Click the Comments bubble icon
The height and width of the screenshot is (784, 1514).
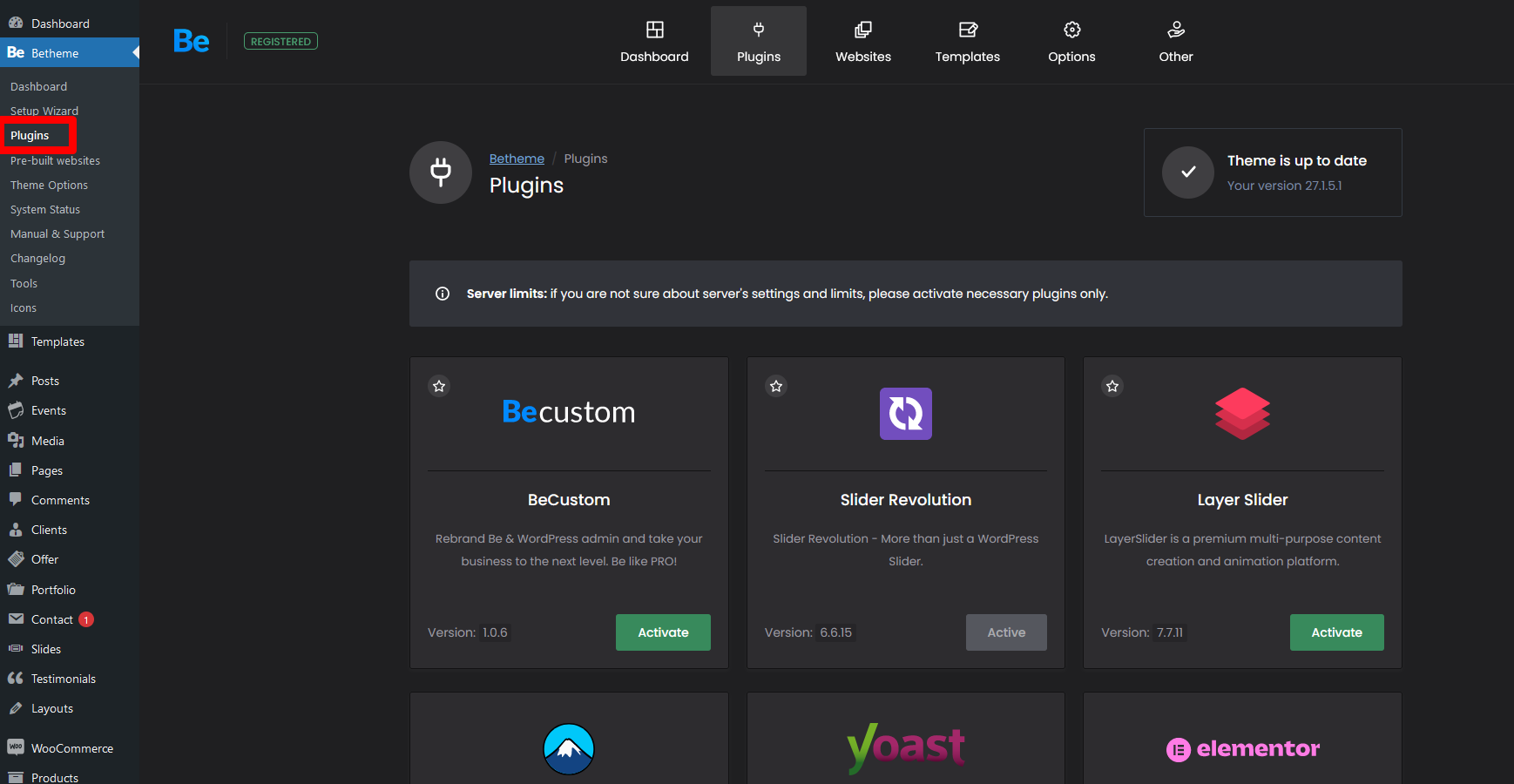(16, 500)
